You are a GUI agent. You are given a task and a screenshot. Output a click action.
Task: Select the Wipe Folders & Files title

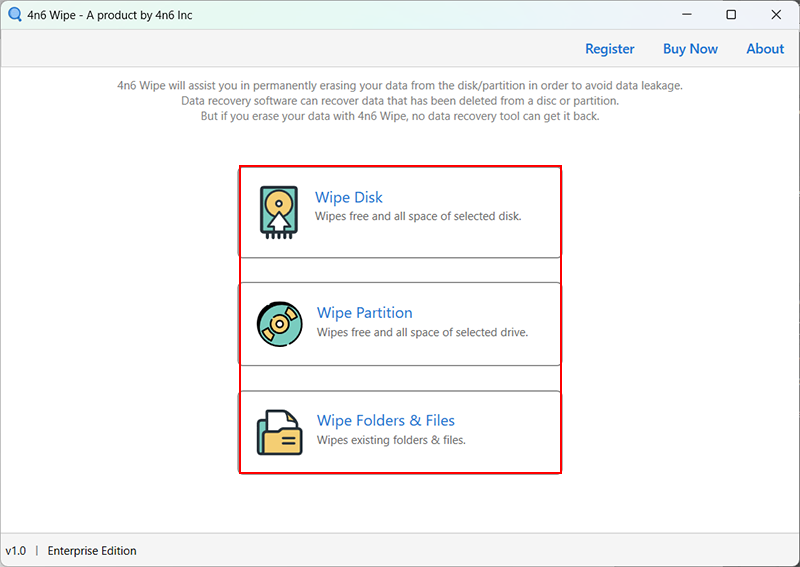coord(386,421)
